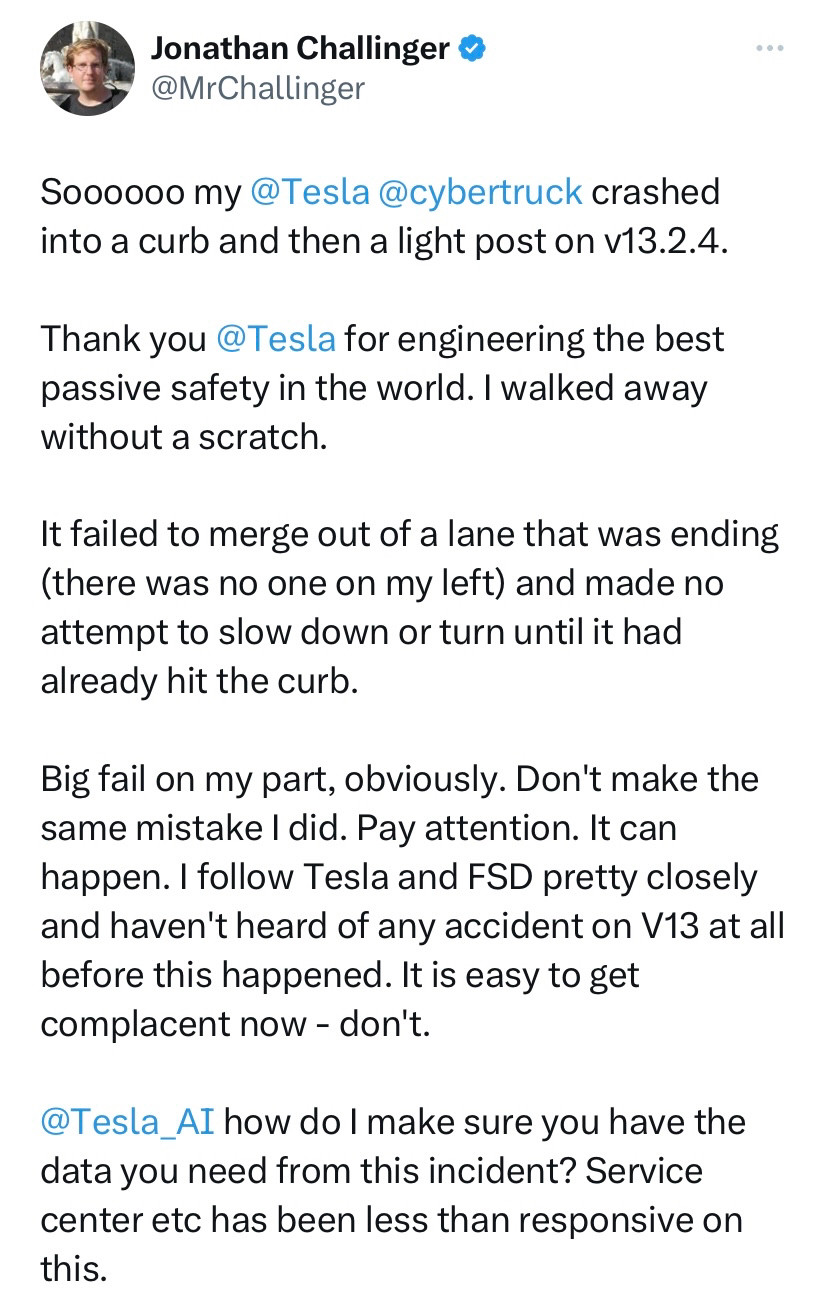Click the "already hit the curb." line
Viewport: 828px width, 1315px height.
coord(198,682)
